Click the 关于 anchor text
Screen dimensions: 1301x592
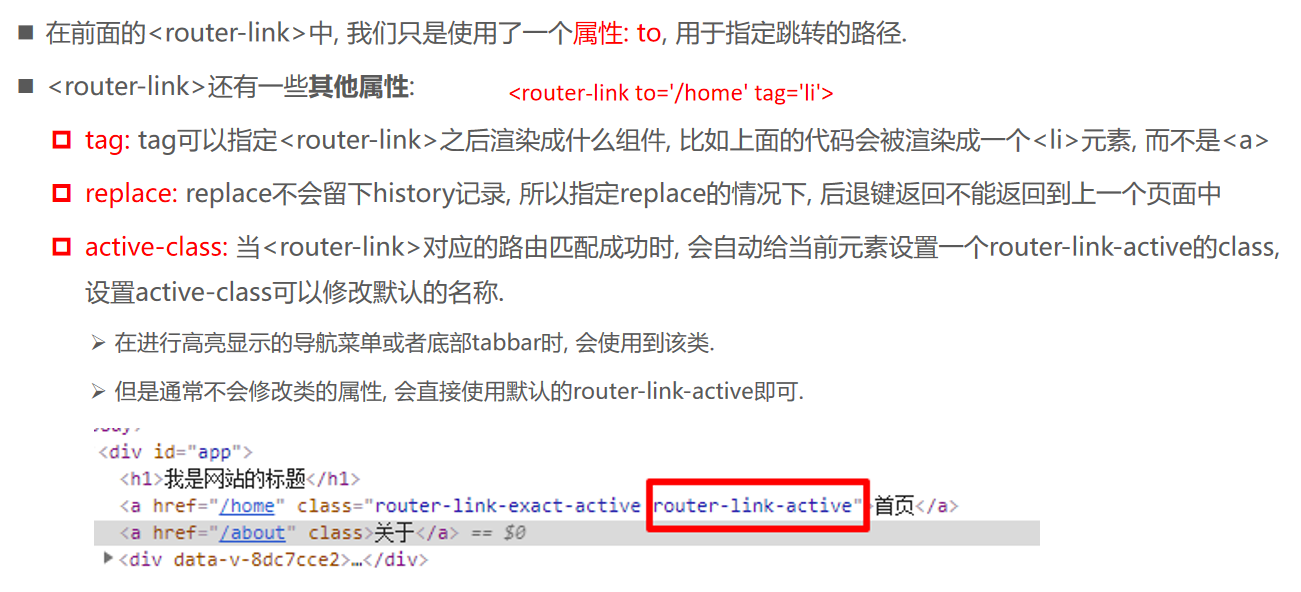[394, 533]
